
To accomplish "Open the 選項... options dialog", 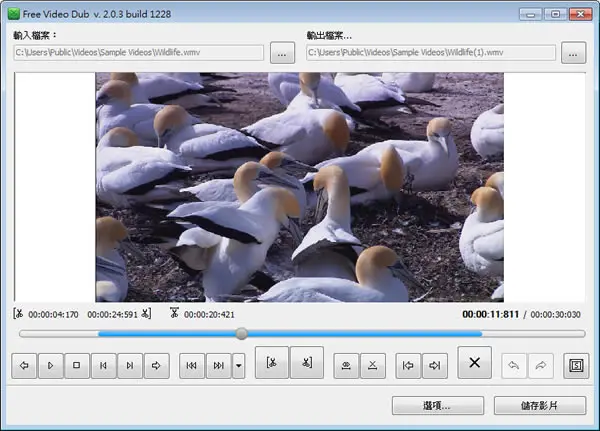I will click(438, 405).
